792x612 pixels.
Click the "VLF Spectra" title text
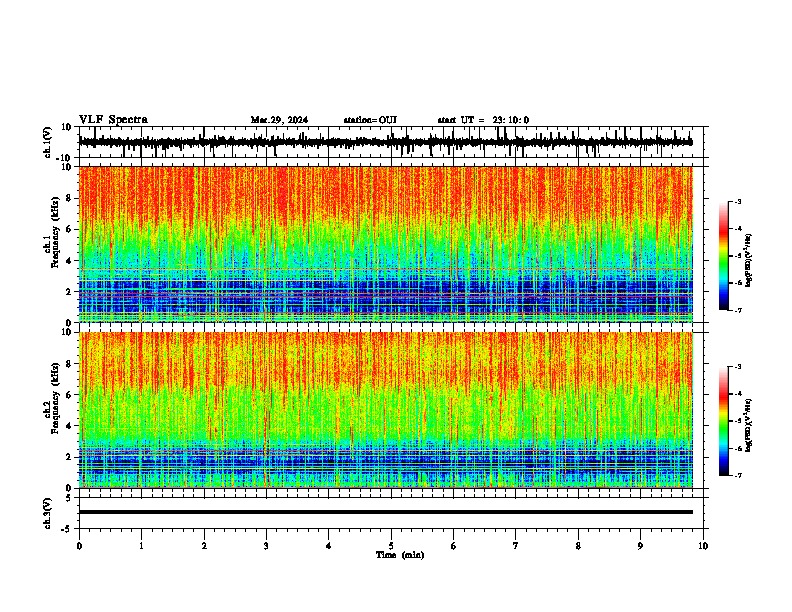click(x=113, y=120)
